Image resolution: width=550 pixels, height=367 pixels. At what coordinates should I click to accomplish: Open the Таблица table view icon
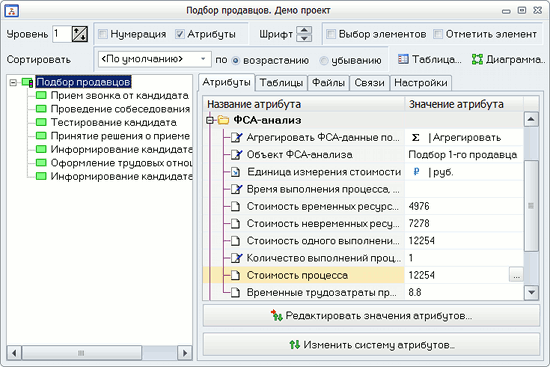(403, 59)
